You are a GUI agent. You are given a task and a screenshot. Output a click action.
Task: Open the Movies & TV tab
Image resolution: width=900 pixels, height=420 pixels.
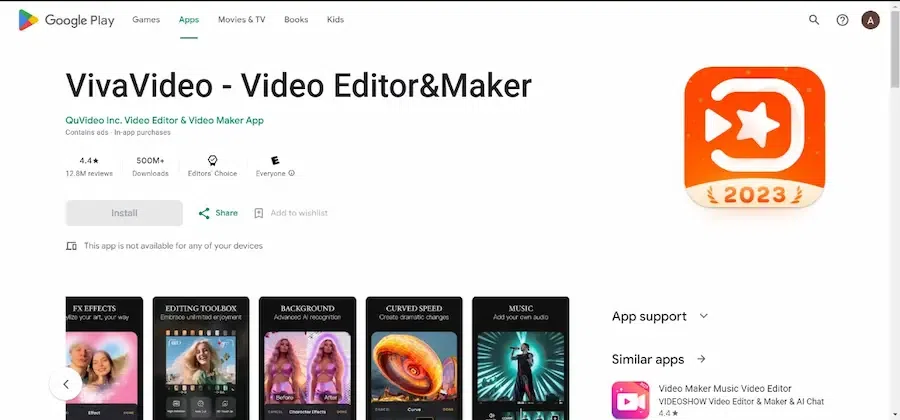click(242, 20)
